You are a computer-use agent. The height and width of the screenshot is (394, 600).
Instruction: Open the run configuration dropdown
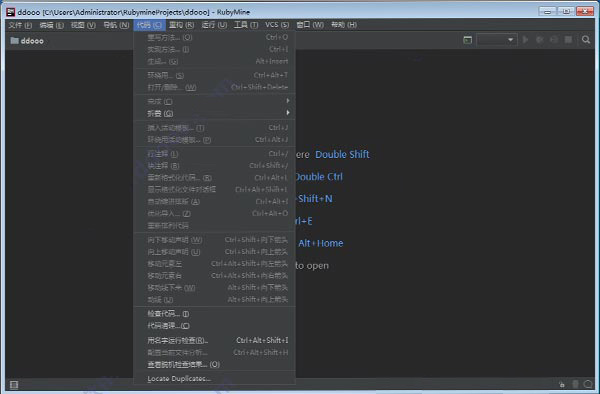[x=497, y=40]
